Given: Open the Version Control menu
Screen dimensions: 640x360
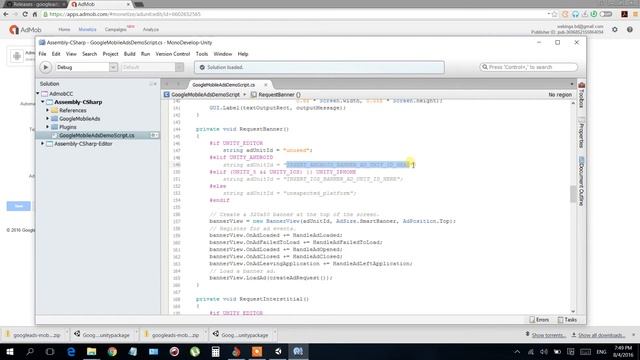Looking at the screenshot, I should (173, 54).
